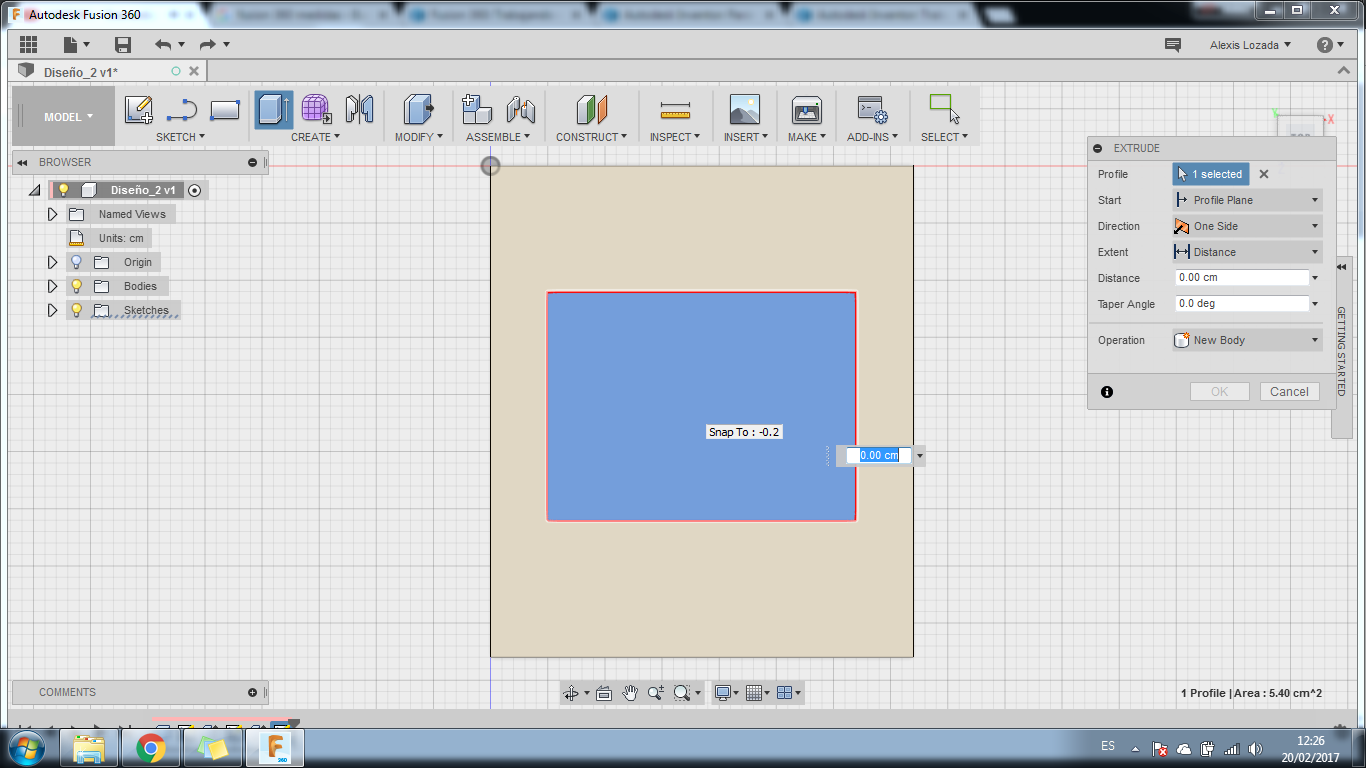Choose the Create Form sculpt icon

tap(316, 110)
